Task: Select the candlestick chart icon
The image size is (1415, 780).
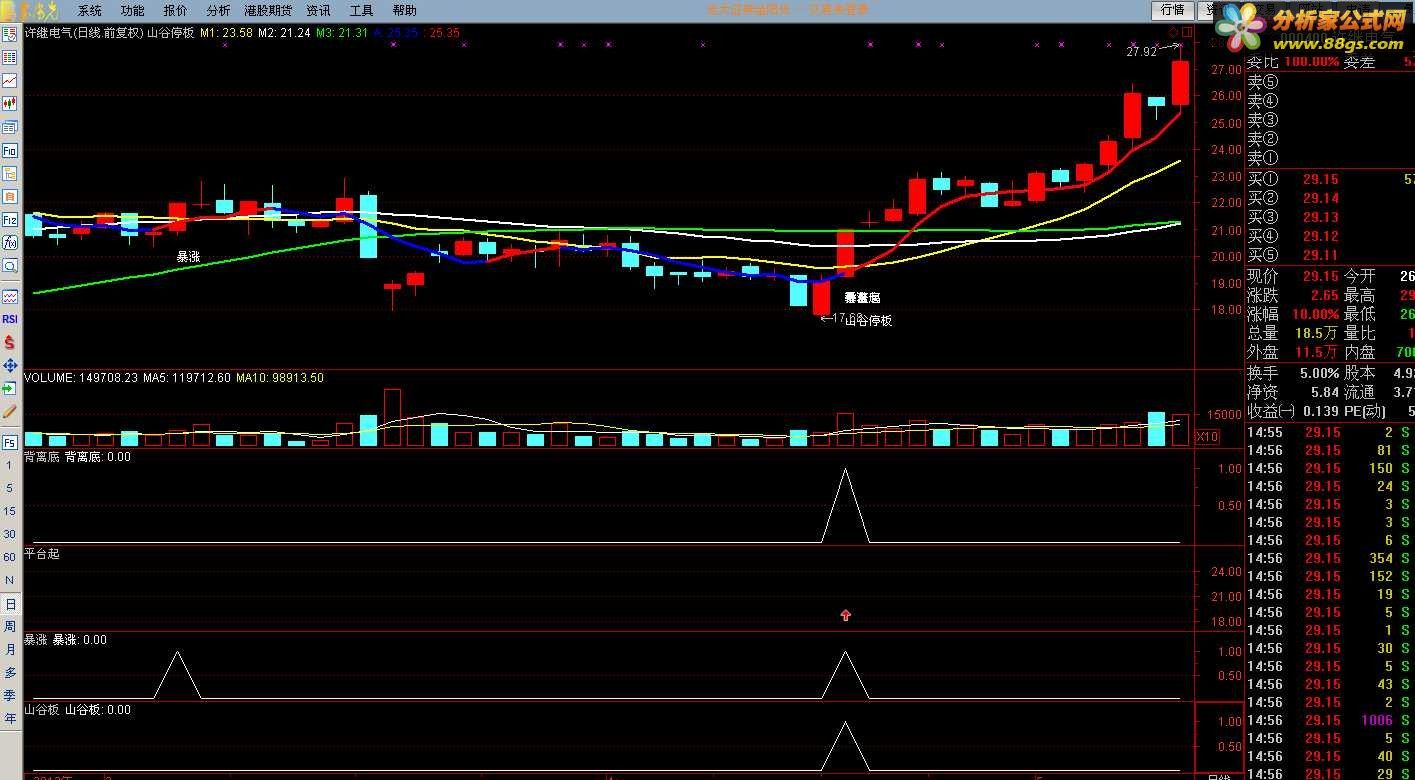Action: point(10,103)
